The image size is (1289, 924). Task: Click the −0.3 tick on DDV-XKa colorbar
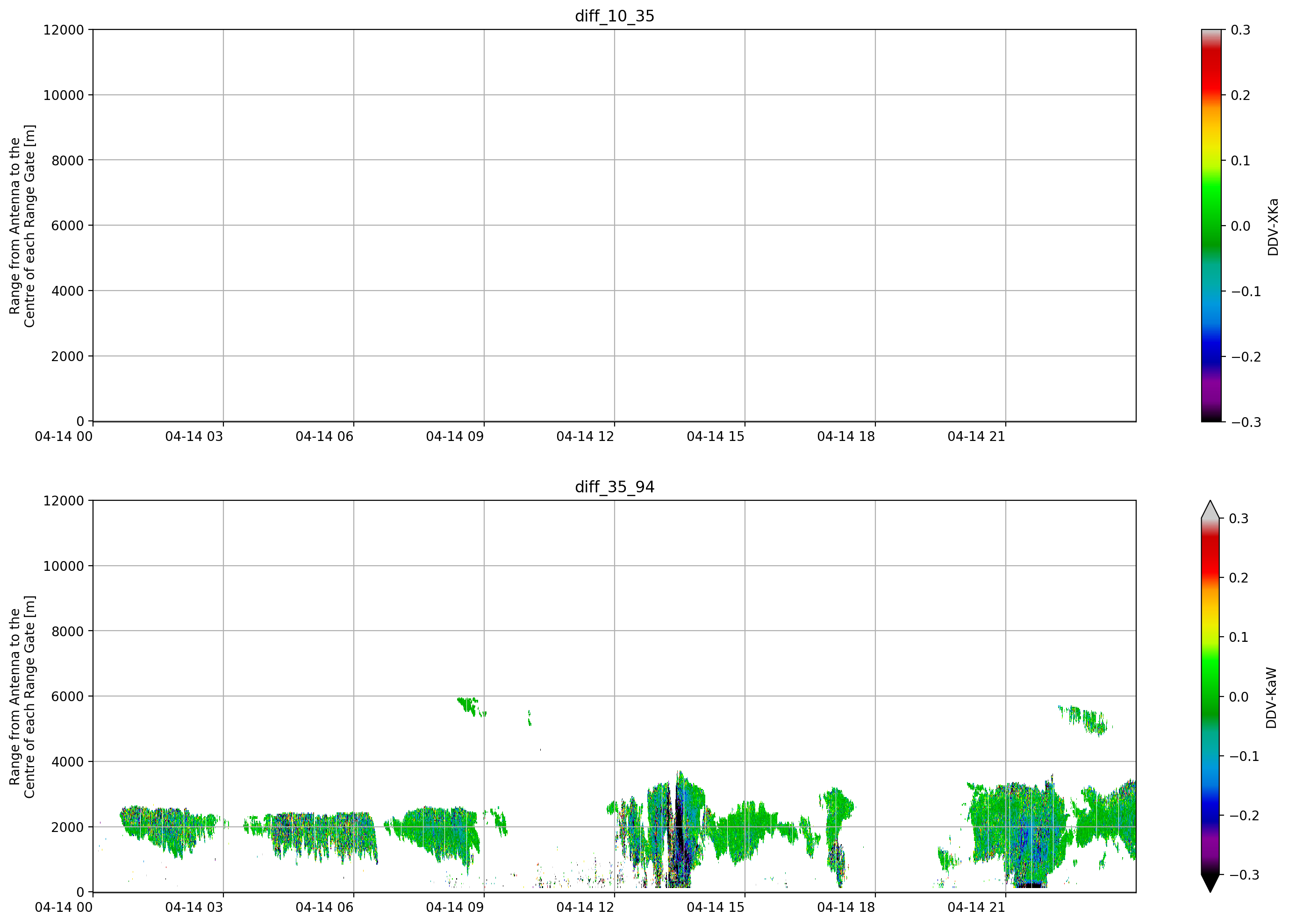(1246, 422)
